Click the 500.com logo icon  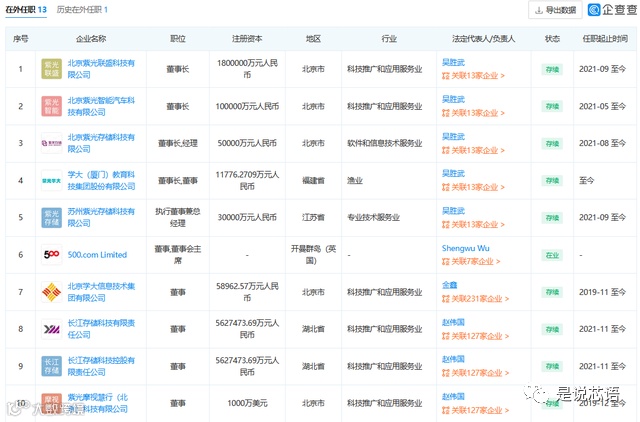click(x=51, y=255)
